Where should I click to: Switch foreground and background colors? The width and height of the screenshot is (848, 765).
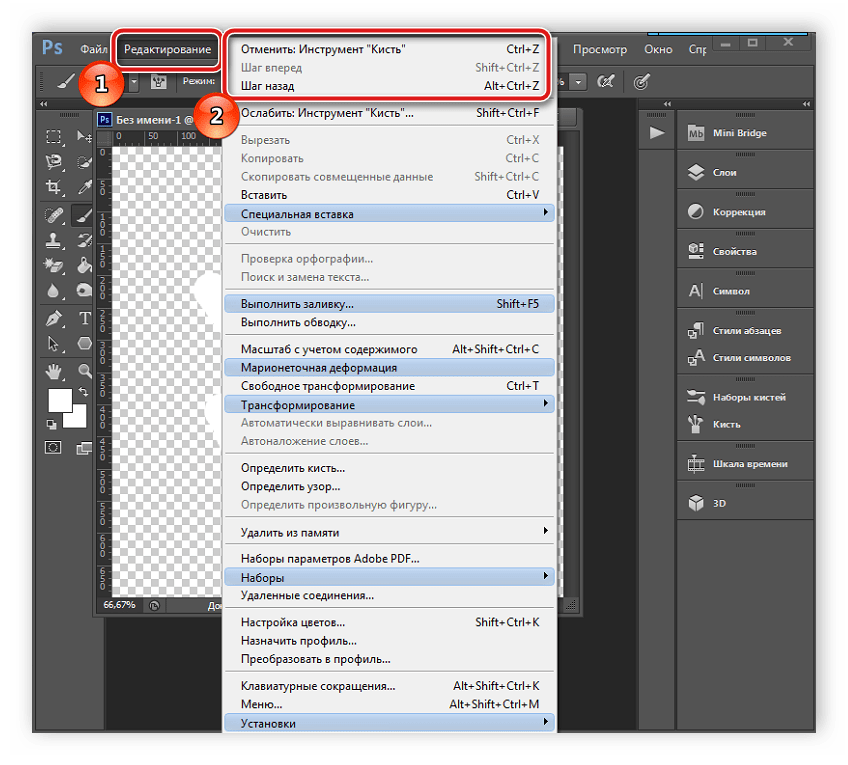(x=84, y=393)
